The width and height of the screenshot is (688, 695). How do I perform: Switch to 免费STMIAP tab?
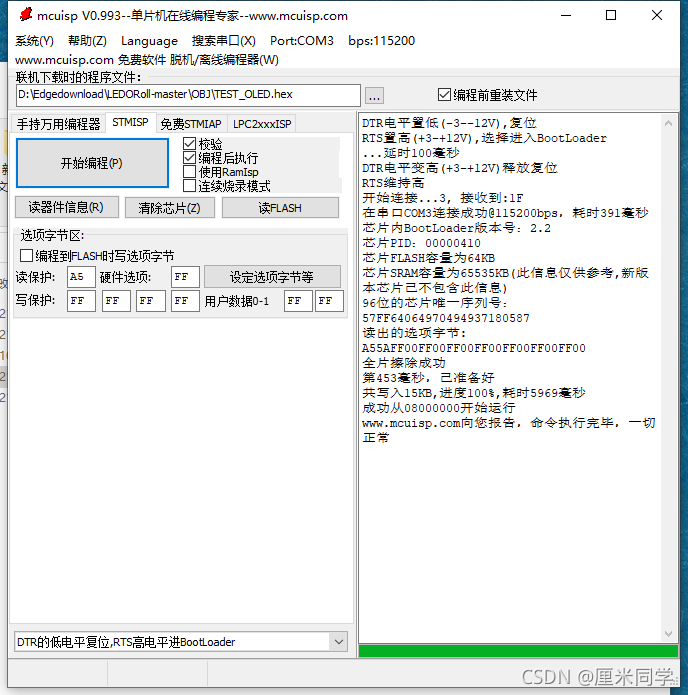coord(191,124)
